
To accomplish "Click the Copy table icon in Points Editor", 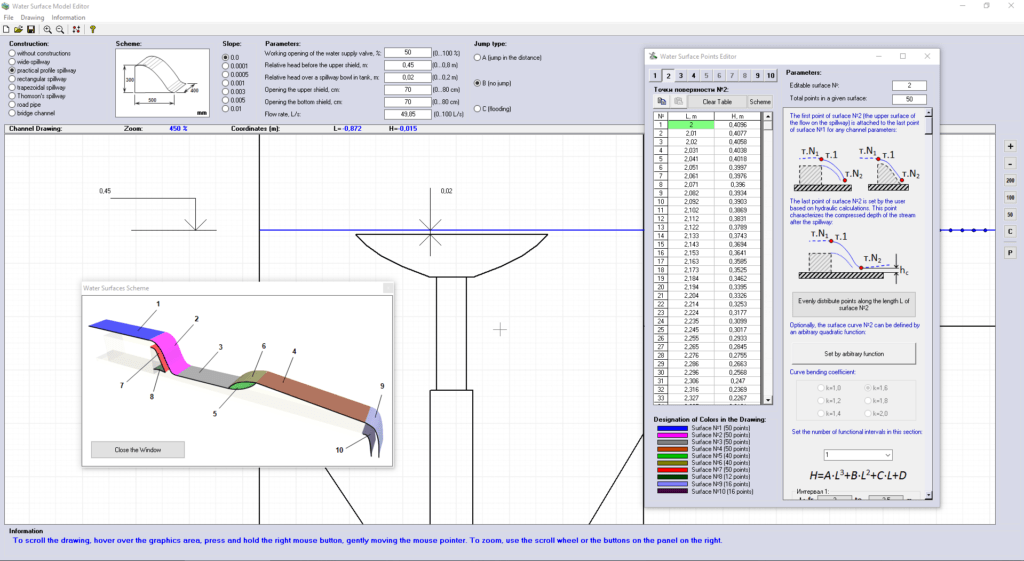I will click(662, 101).
